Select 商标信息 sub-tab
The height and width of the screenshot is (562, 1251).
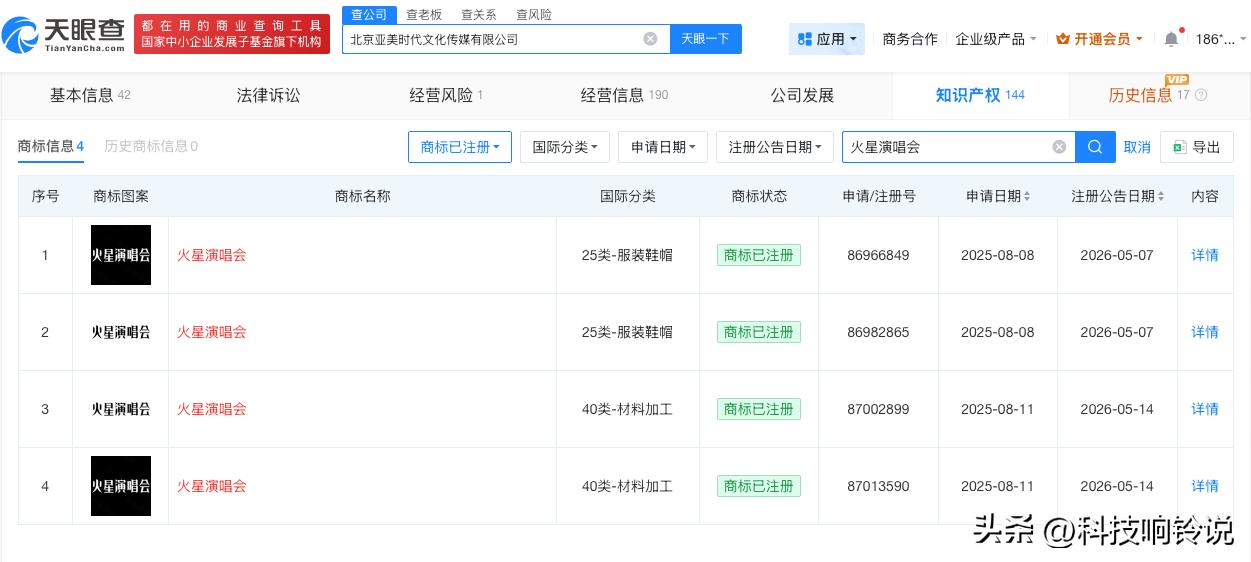tap(50, 146)
